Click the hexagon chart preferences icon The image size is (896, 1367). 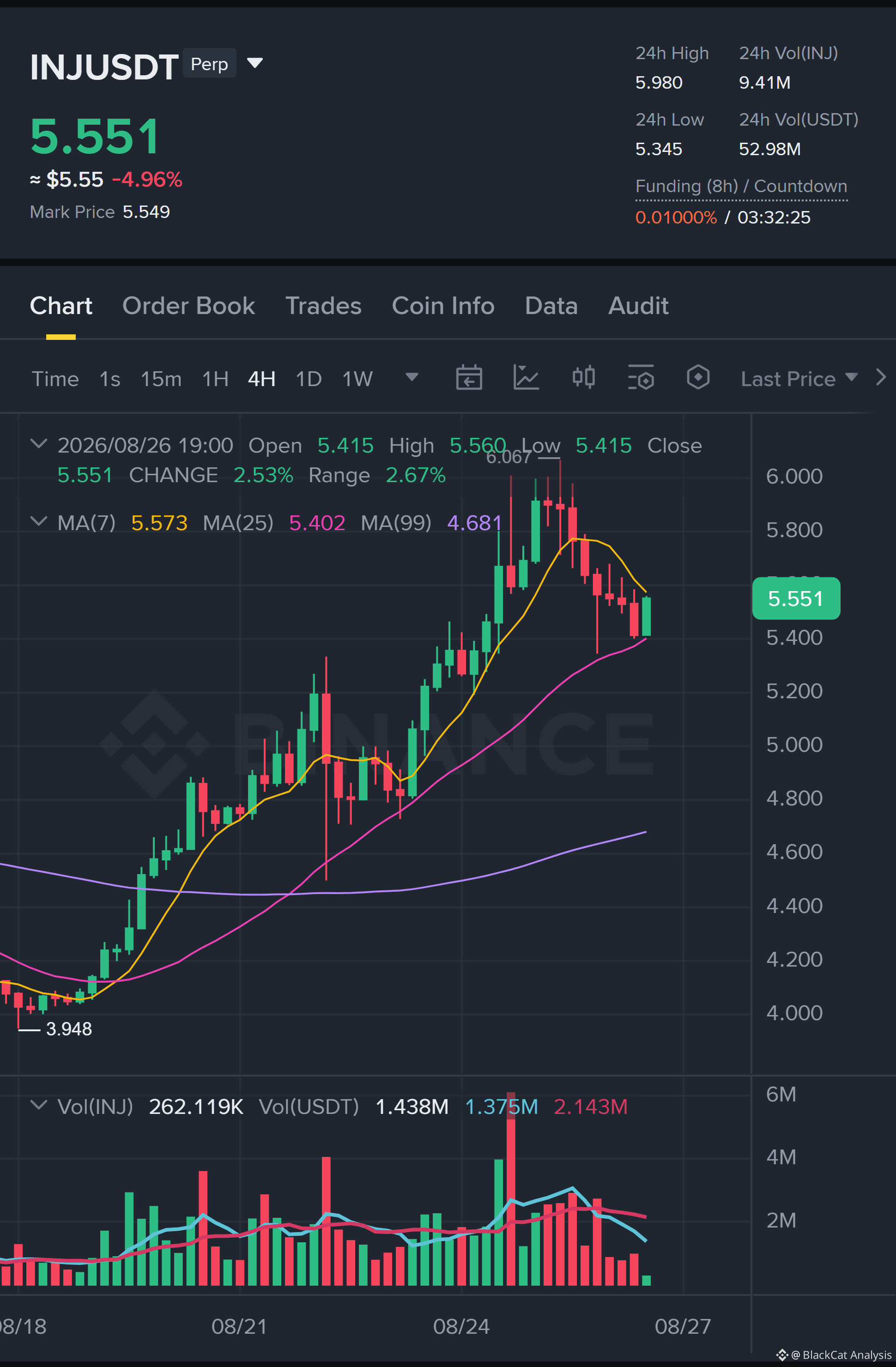click(x=698, y=378)
